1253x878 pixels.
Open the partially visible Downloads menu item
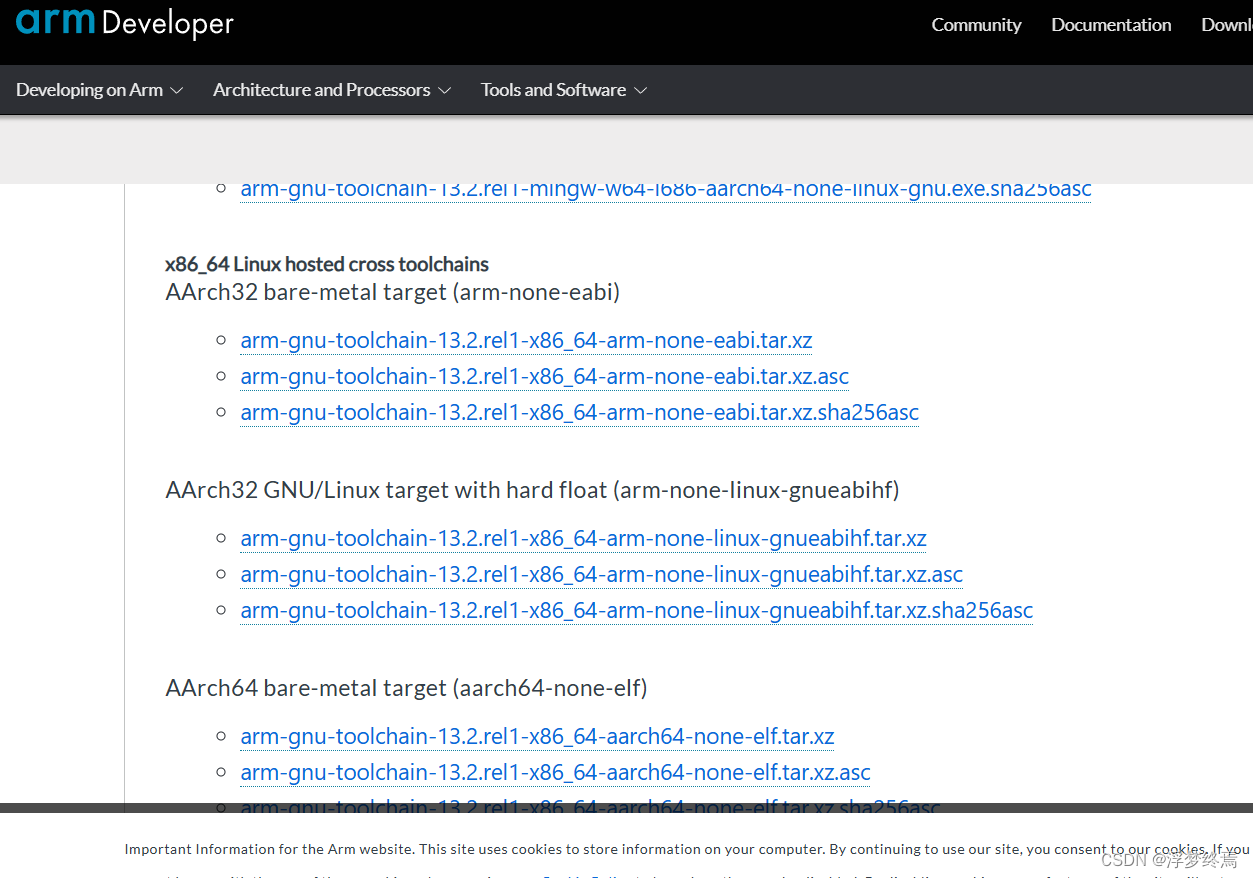click(x=1227, y=25)
